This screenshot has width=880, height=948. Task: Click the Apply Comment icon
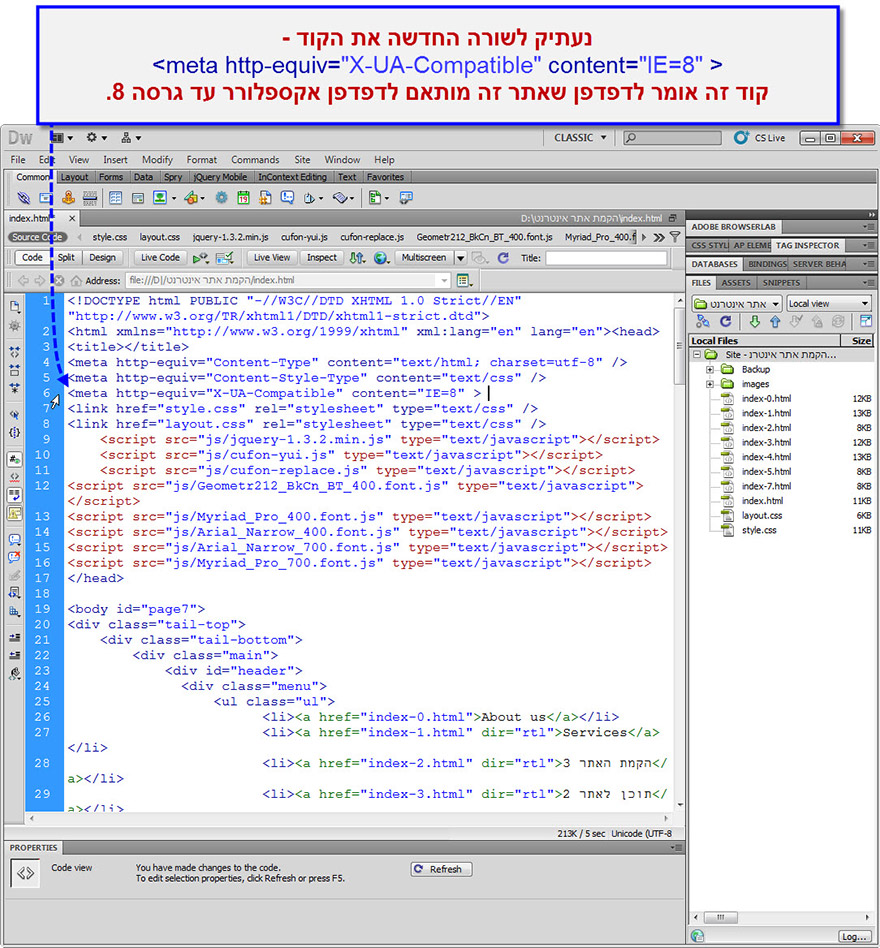pyautogui.click(x=15, y=539)
